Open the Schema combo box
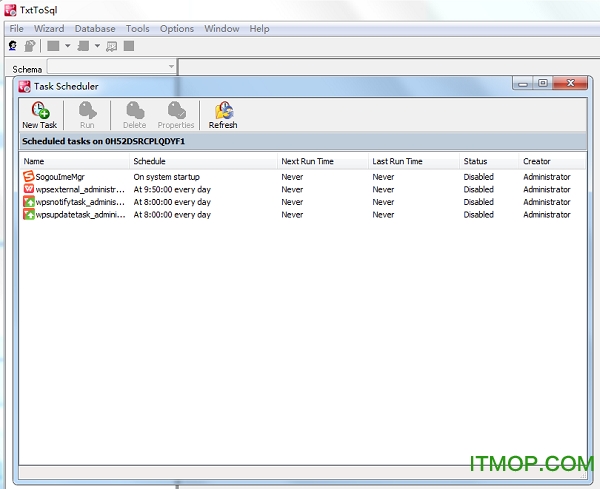This screenshot has width=600, height=489. click(x=111, y=67)
